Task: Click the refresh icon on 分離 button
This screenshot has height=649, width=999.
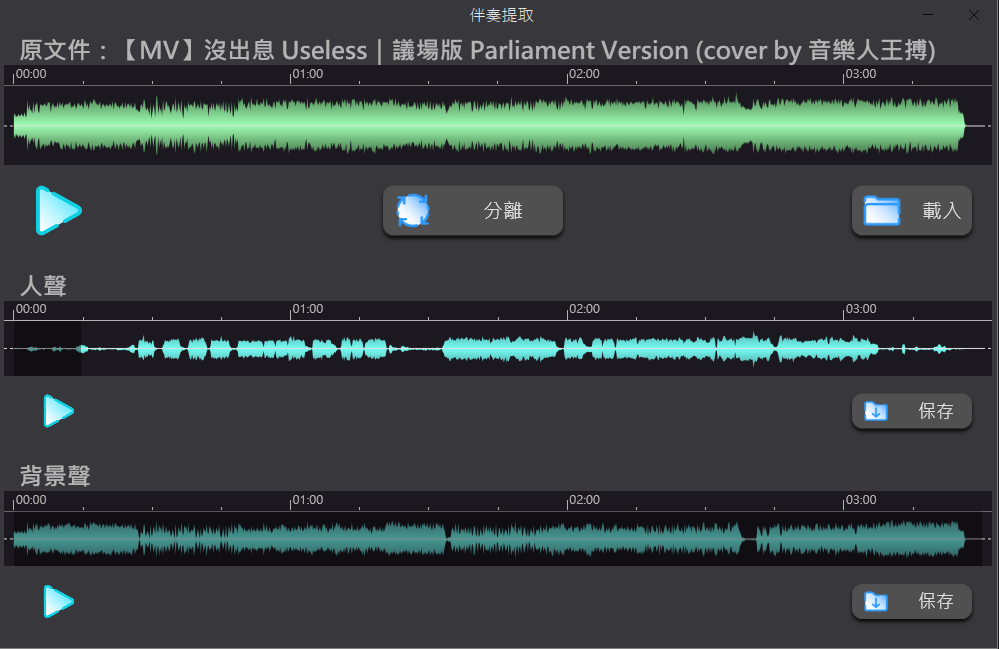Action: click(413, 211)
